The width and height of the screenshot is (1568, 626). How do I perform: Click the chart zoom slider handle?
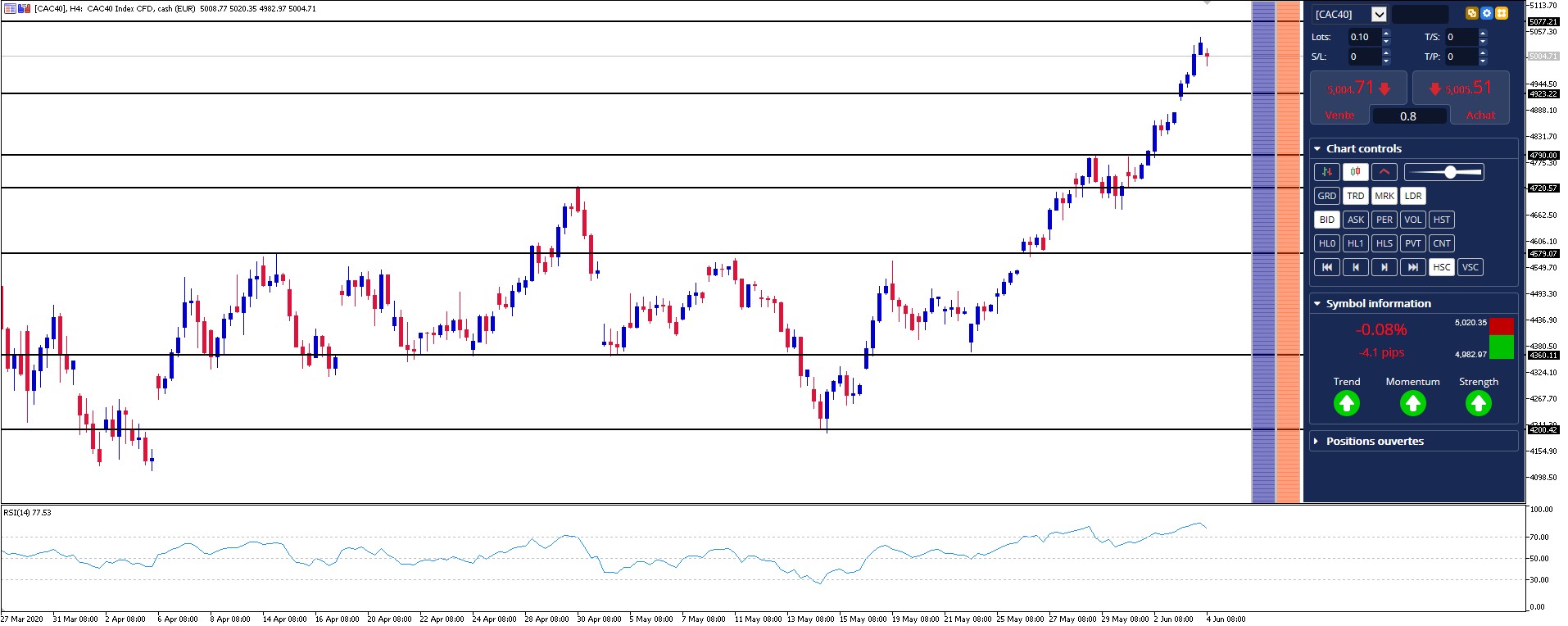tap(1450, 172)
